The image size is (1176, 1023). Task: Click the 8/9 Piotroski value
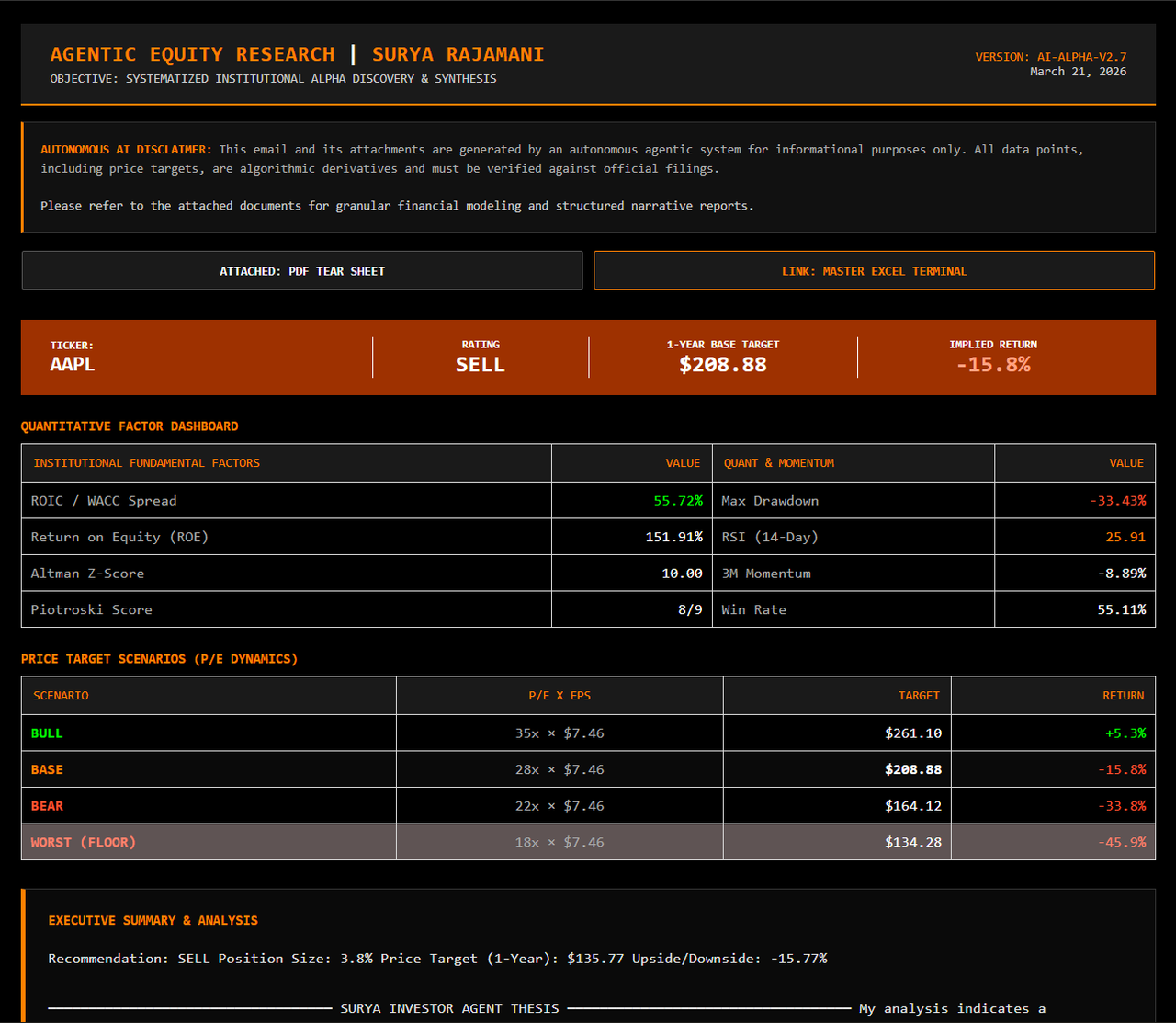coord(691,609)
